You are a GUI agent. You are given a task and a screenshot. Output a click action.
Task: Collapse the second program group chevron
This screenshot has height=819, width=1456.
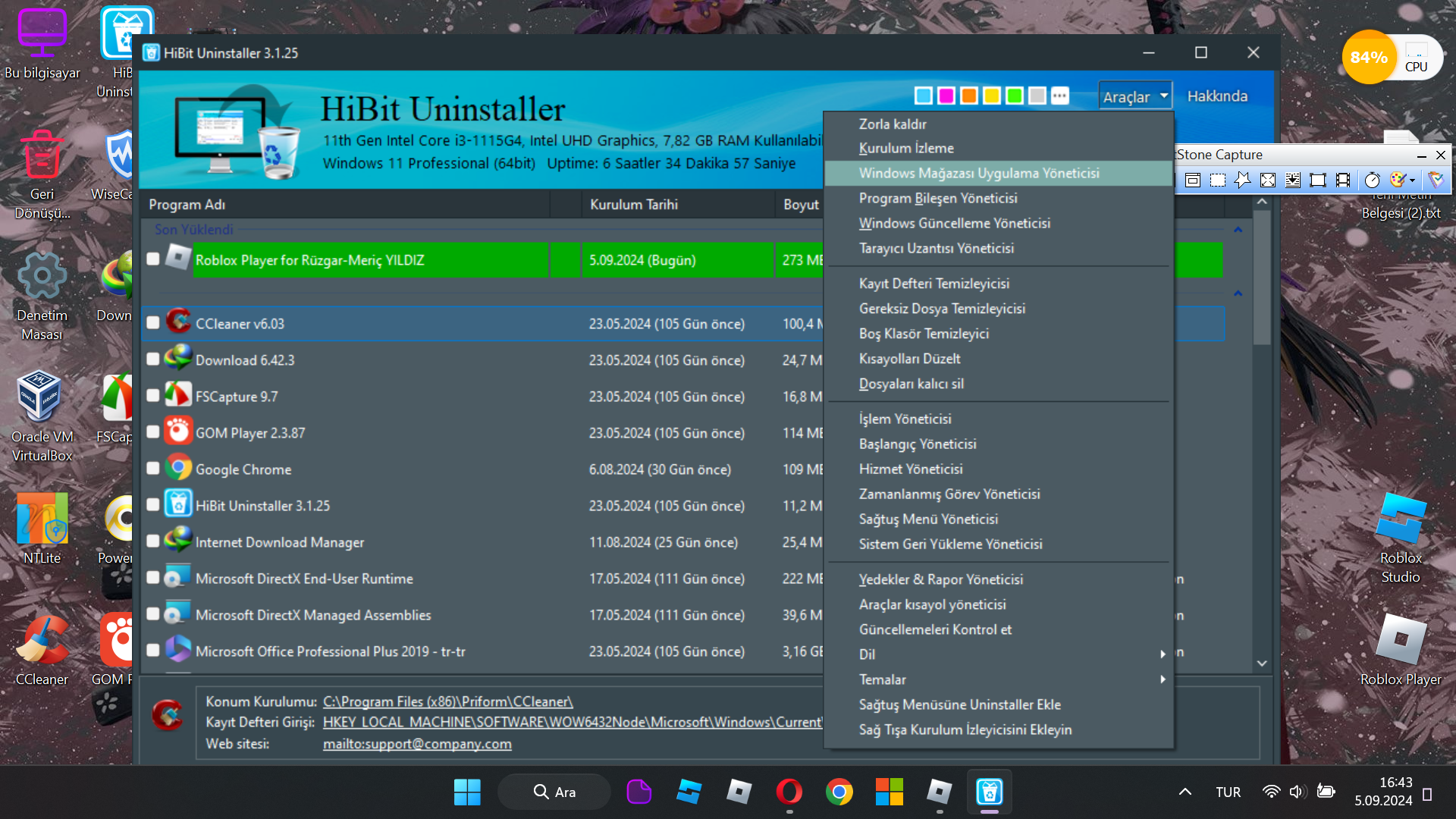click(1238, 293)
